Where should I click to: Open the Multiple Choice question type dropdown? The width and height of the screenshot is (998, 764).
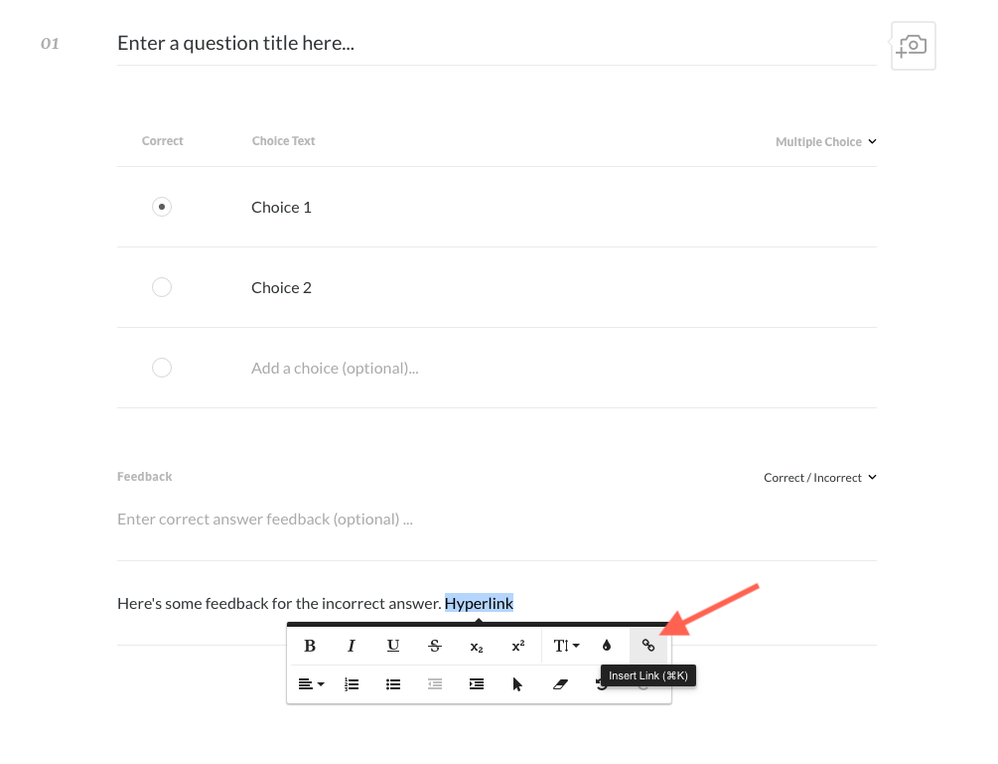826,142
